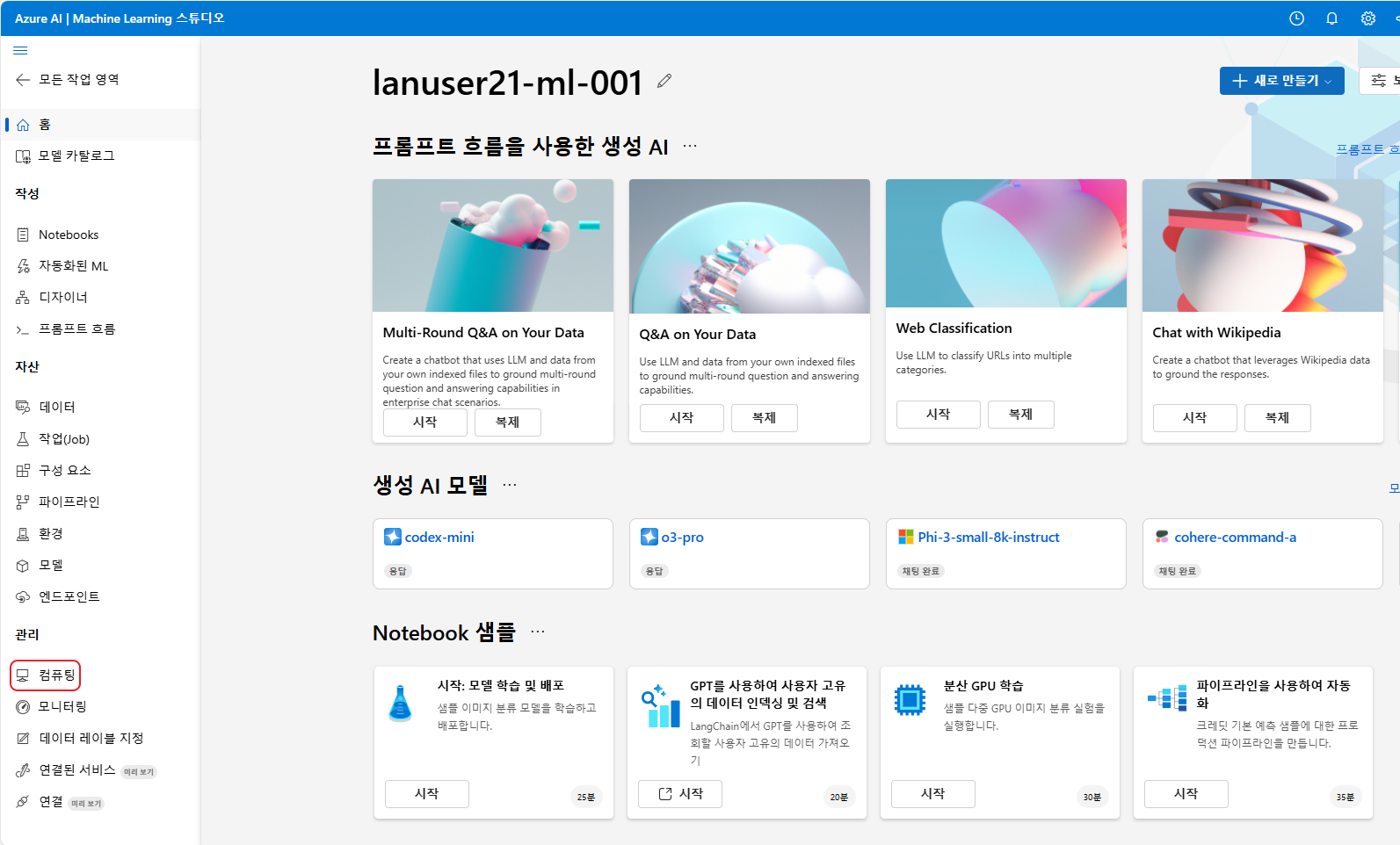Click the 모델 cube icon in sidebar
Viewport: 1400px width, 845px height.
pos(23,566)
